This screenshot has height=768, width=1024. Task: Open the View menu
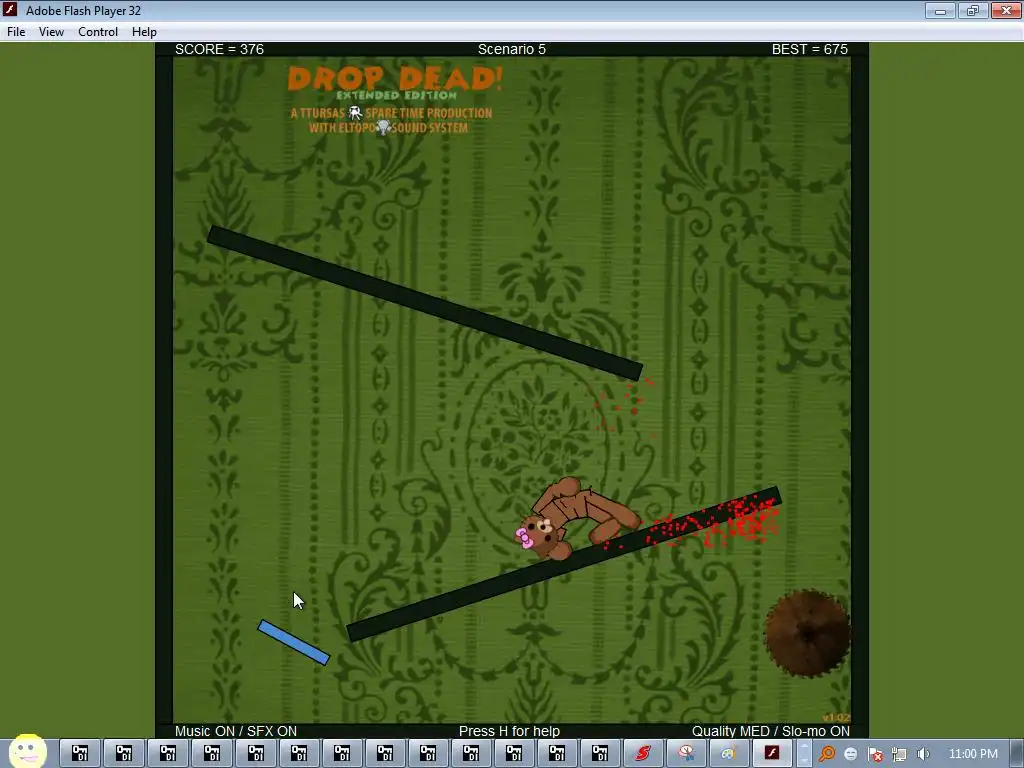pyautogui.click(x=51, y=31)
